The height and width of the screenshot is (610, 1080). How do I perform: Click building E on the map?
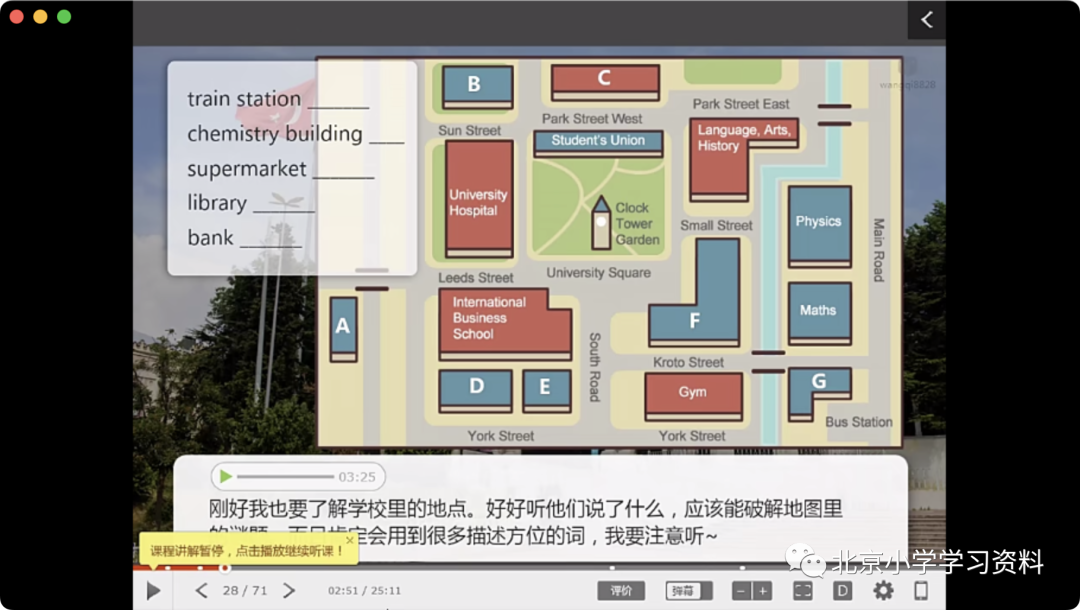click(x=546, y=390)
